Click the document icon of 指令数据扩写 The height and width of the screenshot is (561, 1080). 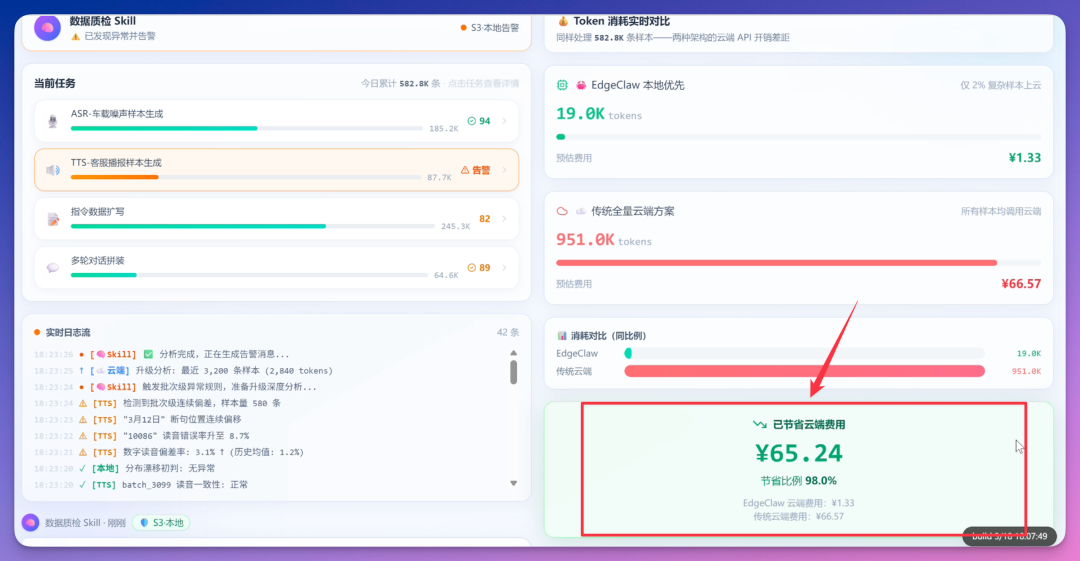click(53, 219)
